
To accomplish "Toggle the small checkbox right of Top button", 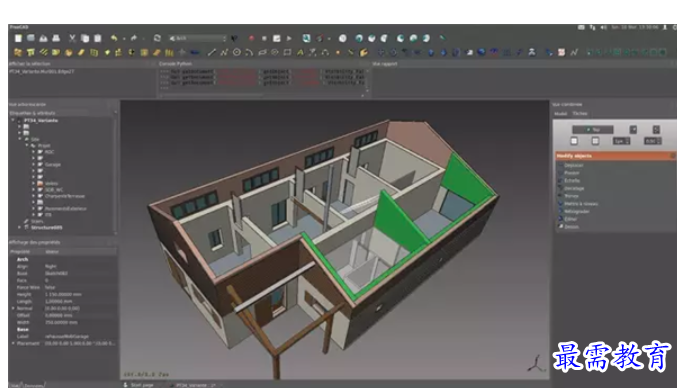I will 633,129.
